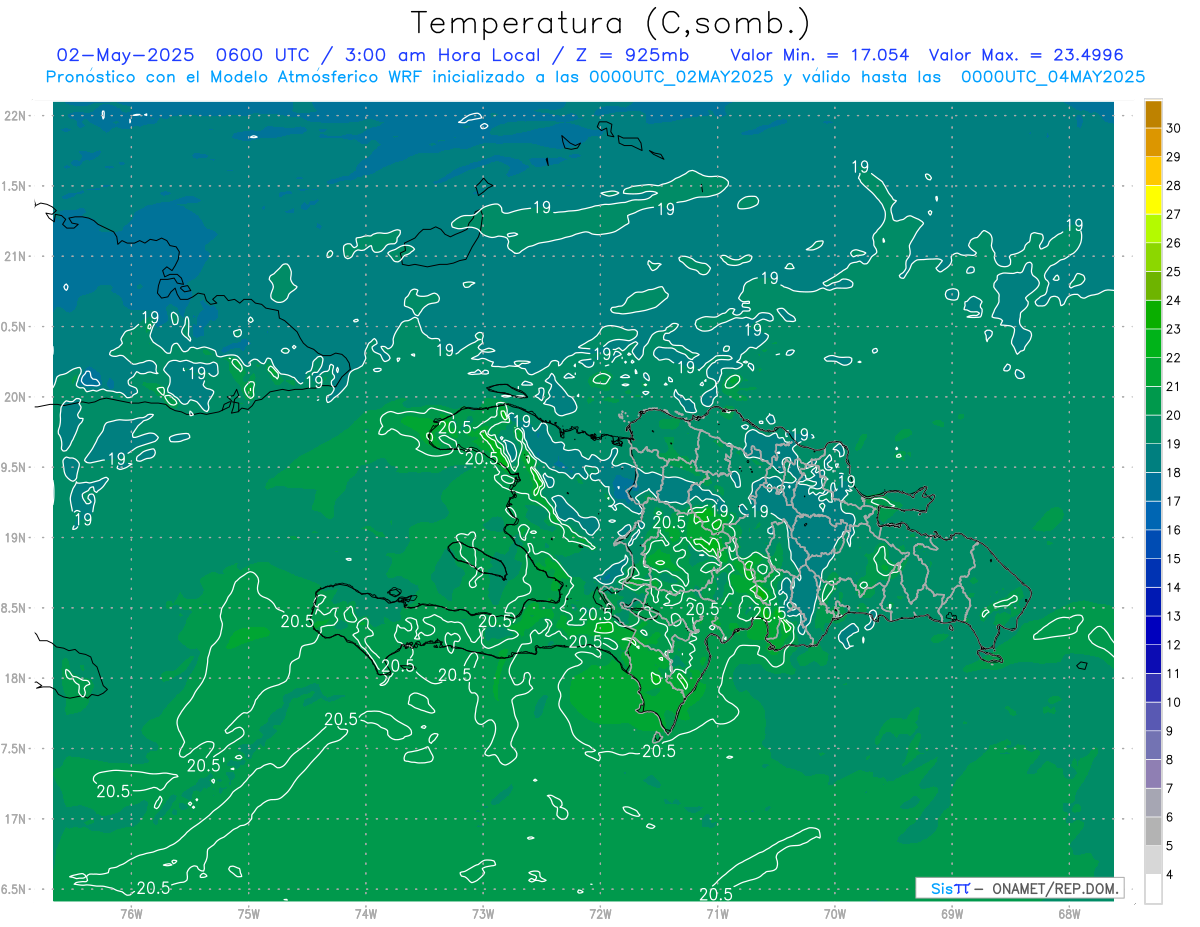The width and height of the screenshot is (1200, 927).
Task: Click the "22N" latitude axis label
Action: [x=17, y=116]
